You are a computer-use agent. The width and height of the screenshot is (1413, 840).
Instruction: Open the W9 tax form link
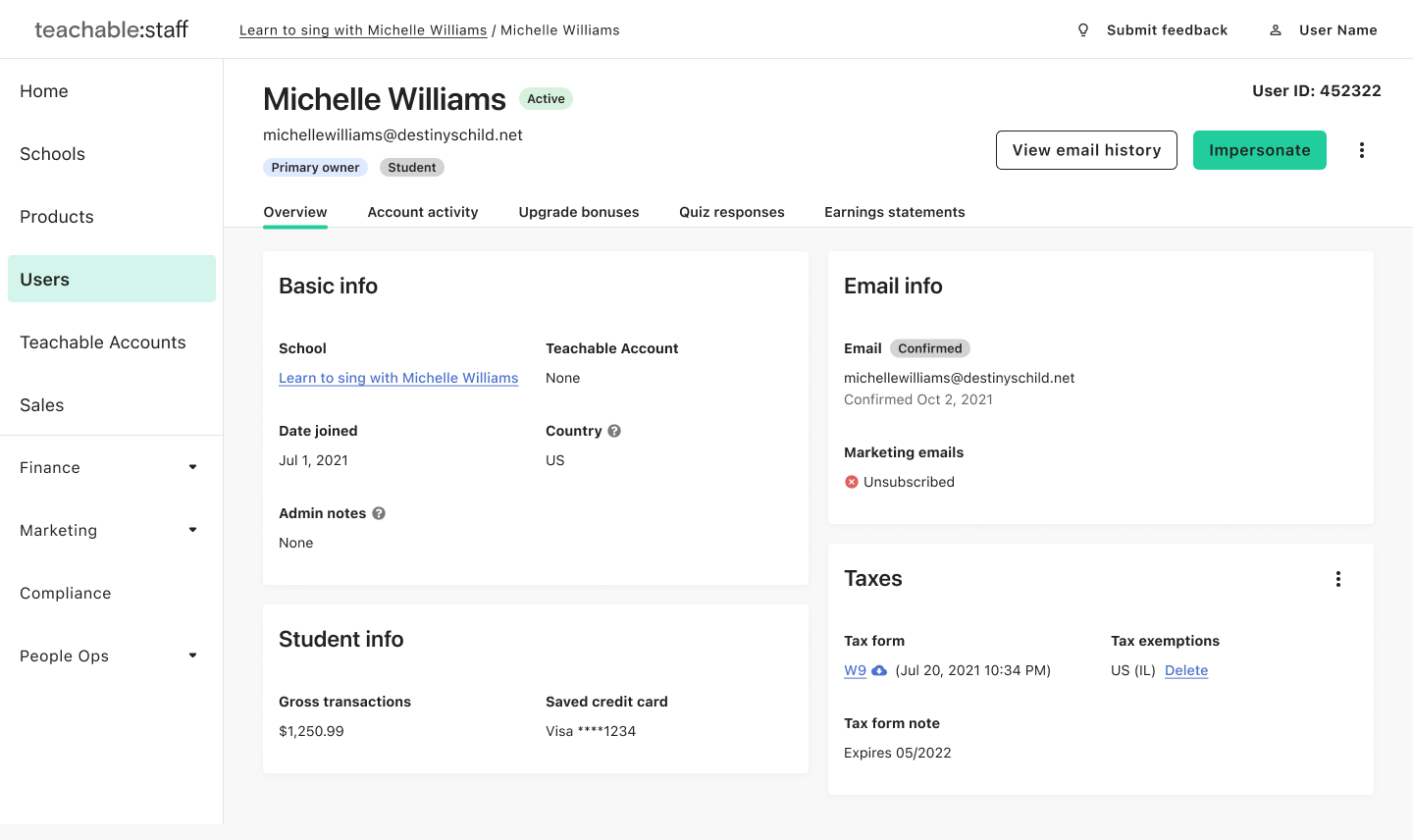856,670
